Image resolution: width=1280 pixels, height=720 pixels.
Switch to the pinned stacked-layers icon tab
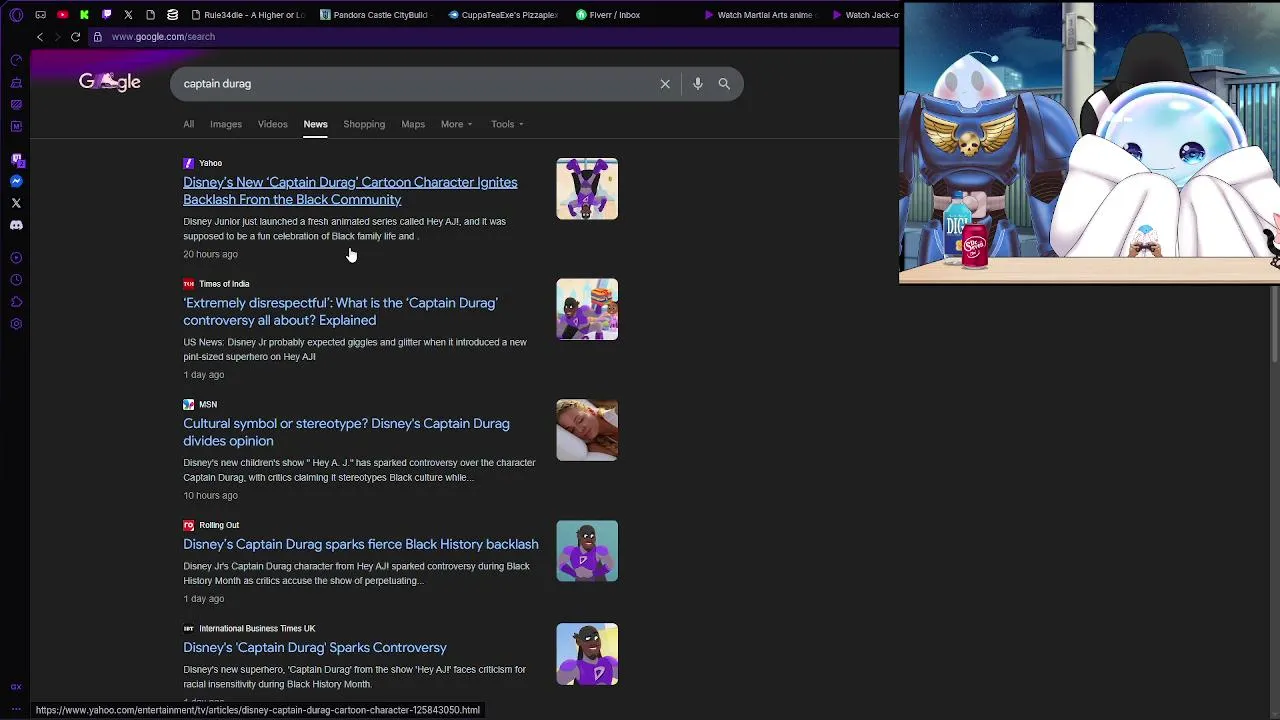(172, 15)
